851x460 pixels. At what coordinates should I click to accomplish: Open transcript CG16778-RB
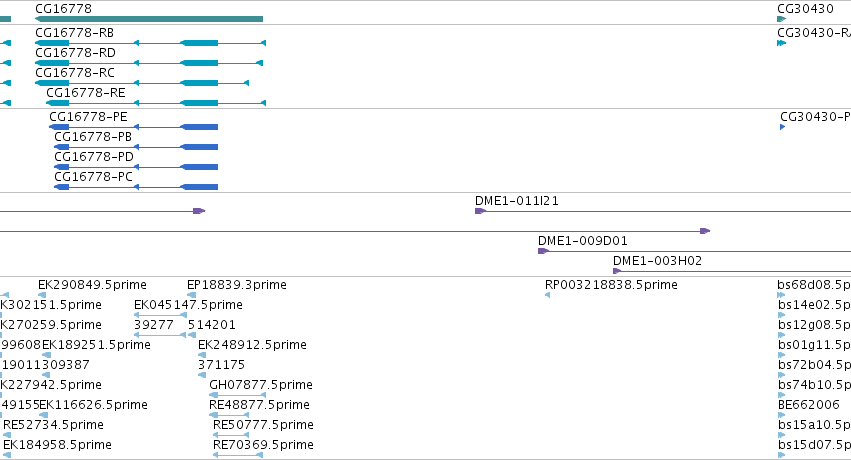(74, 33)
